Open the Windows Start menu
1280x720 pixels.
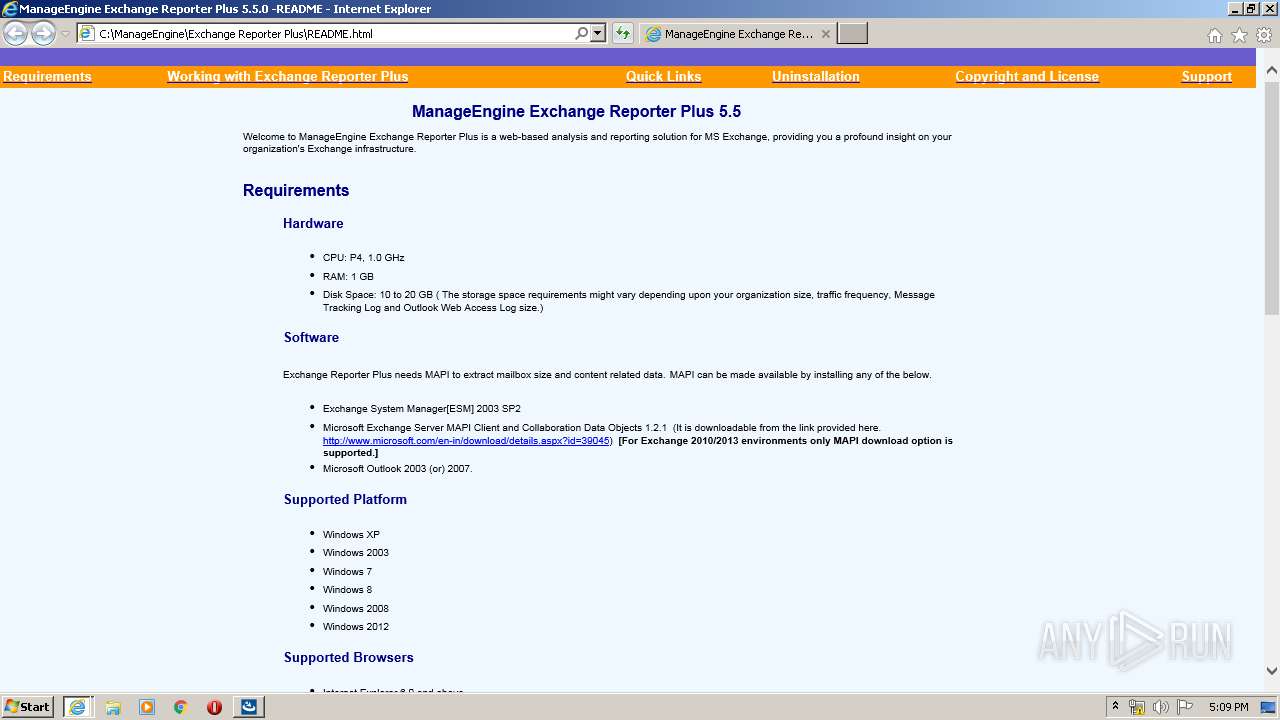pyautogui.click(x=28, y=707)
